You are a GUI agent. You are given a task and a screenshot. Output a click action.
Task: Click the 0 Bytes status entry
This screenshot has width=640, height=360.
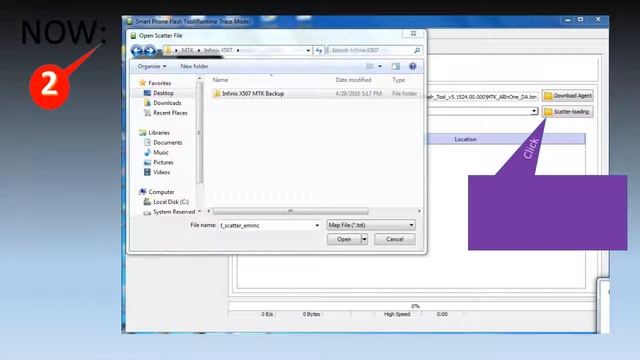[311, 314]
